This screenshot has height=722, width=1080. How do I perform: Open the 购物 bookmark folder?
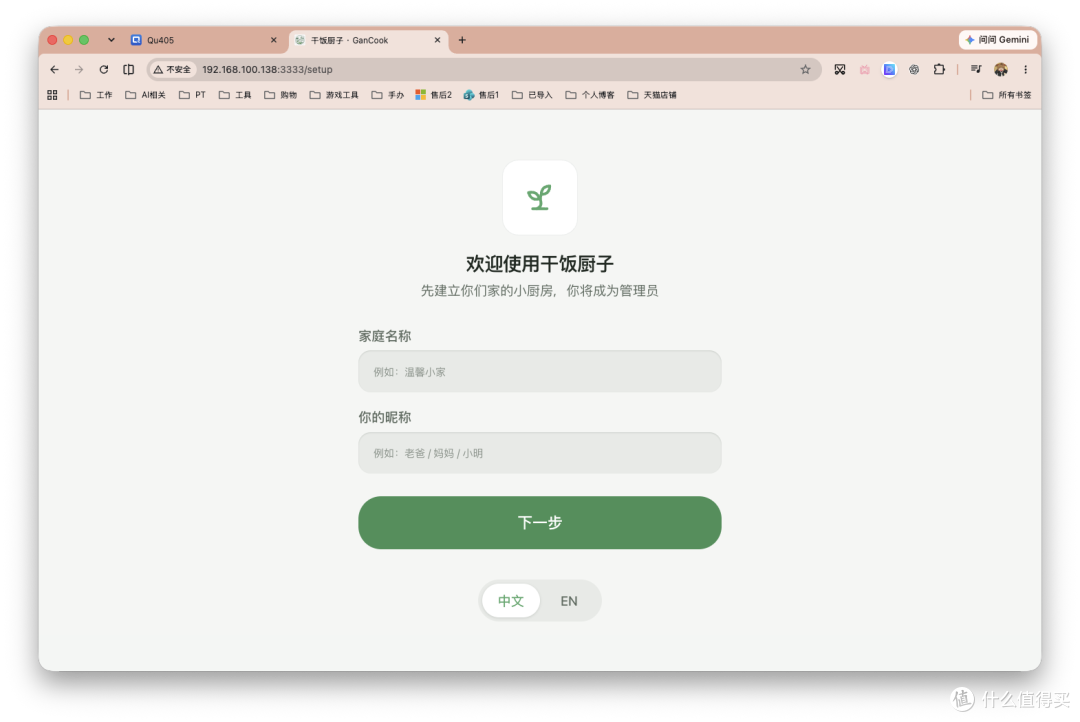(x=280, y=95)
